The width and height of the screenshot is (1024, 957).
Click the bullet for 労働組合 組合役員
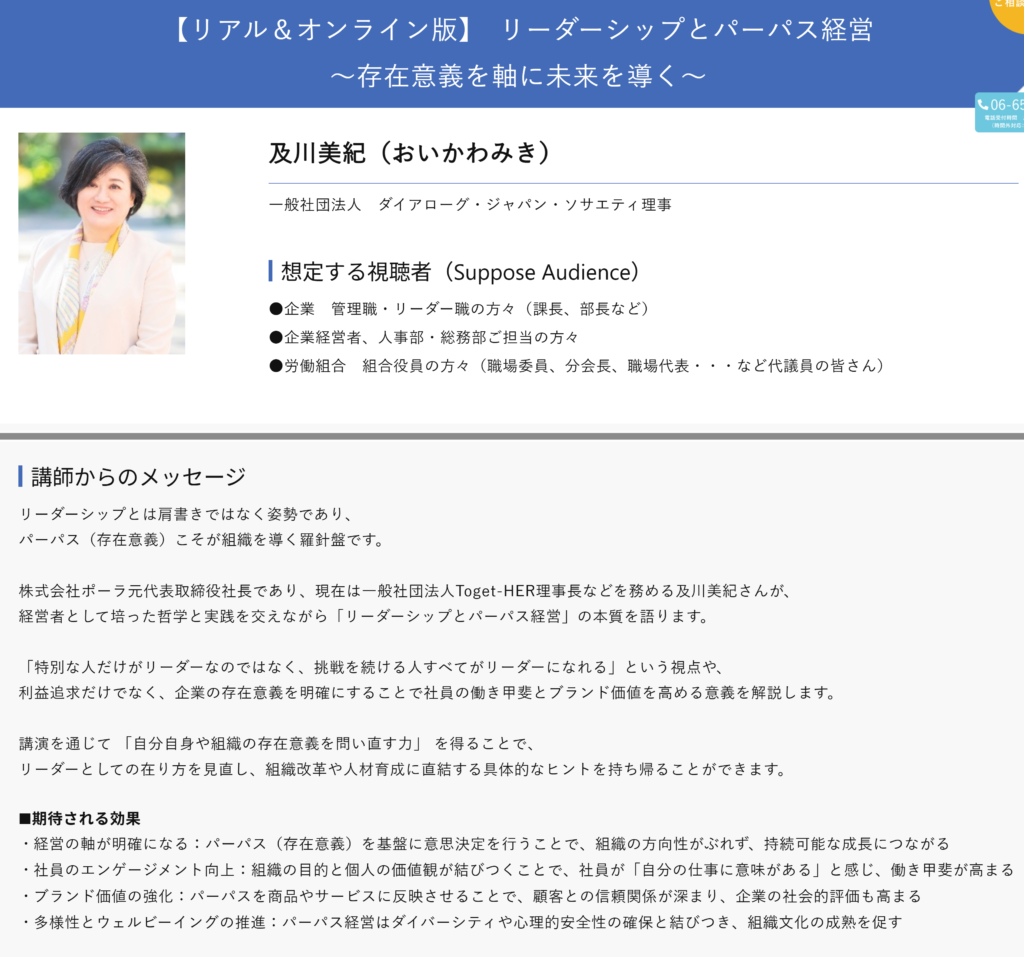(x=276, y=366)
